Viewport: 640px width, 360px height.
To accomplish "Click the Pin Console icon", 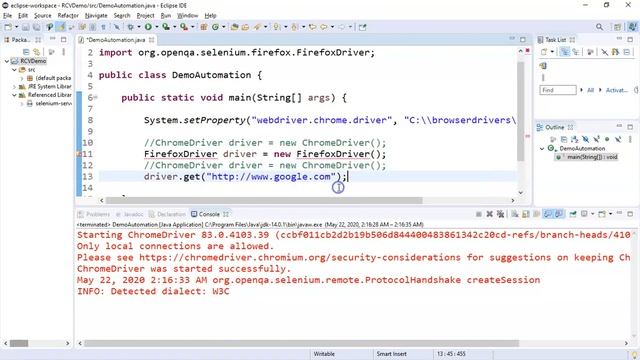I will point(573,214).
